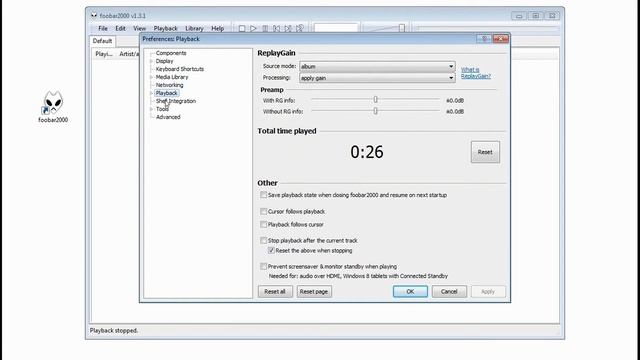Toggle Playback follows cursor checkbox

click(x=264, y=224)
